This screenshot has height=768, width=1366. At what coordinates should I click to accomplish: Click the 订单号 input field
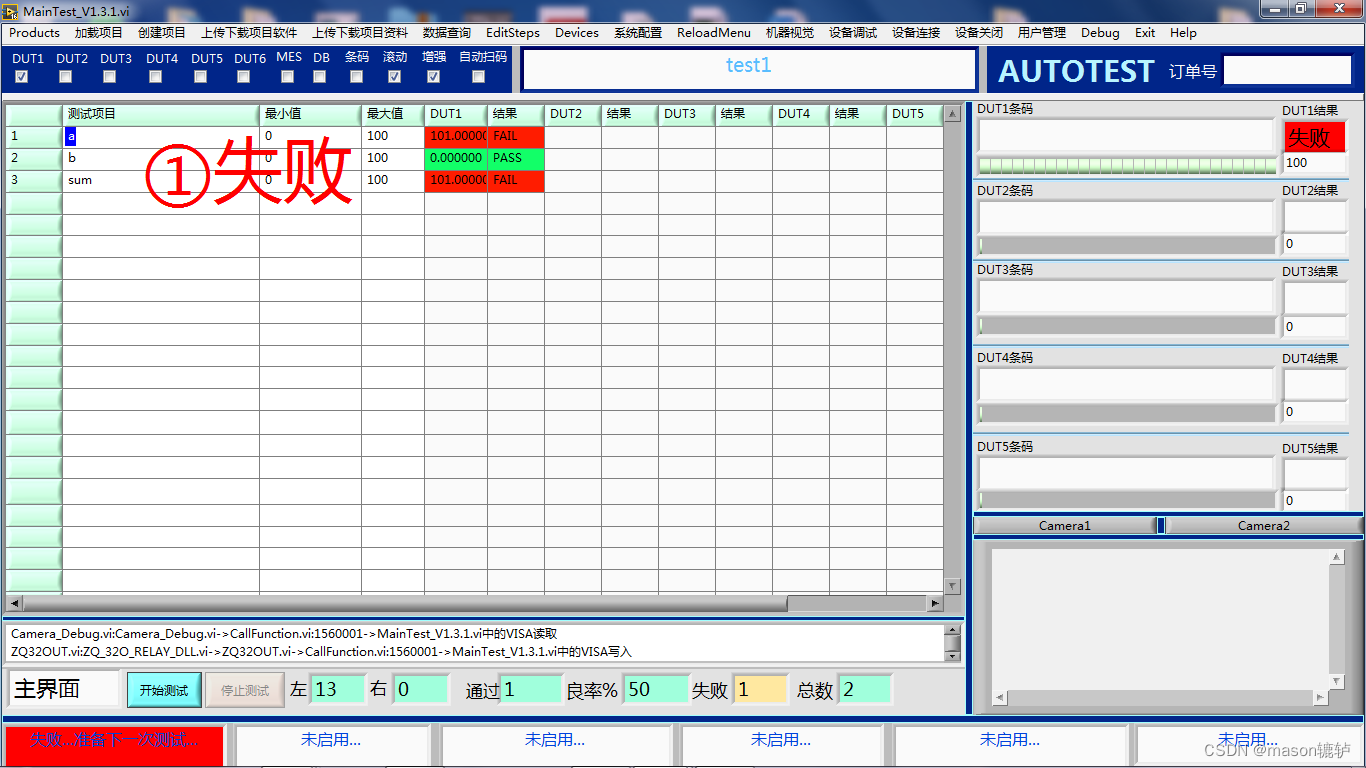click(1287, 70)
